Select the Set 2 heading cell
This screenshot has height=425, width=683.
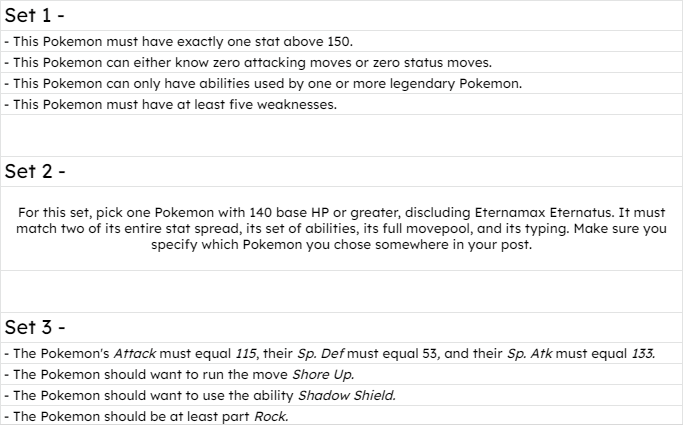point(342,172)
